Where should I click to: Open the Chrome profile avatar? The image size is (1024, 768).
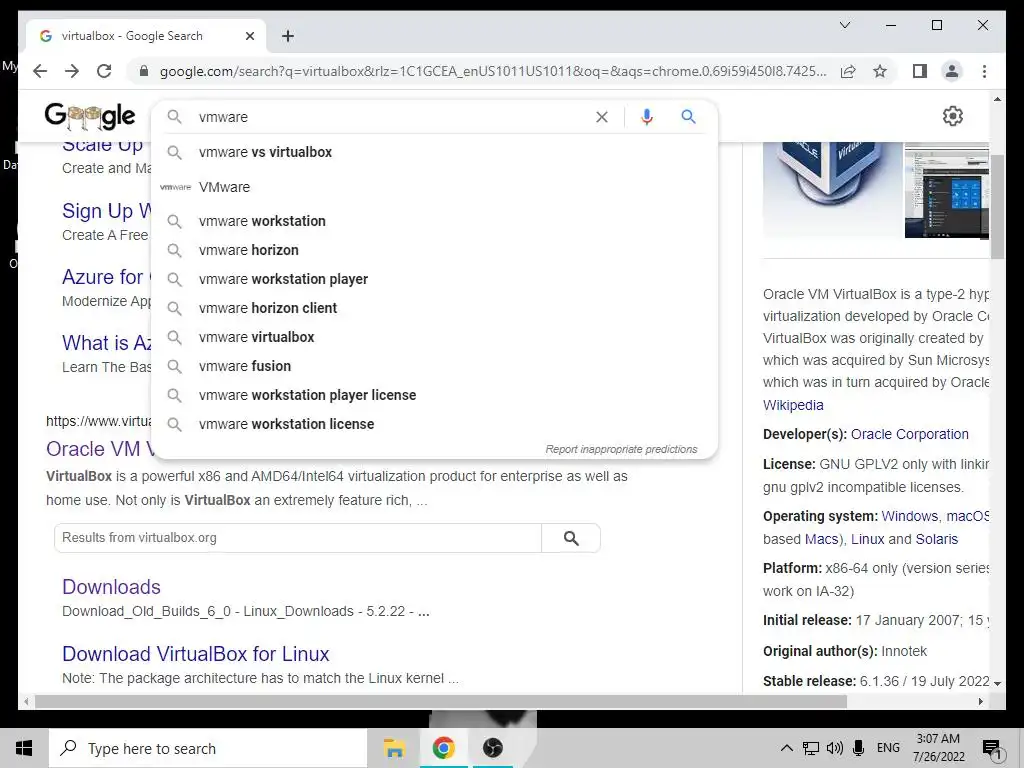click(952, 71)
